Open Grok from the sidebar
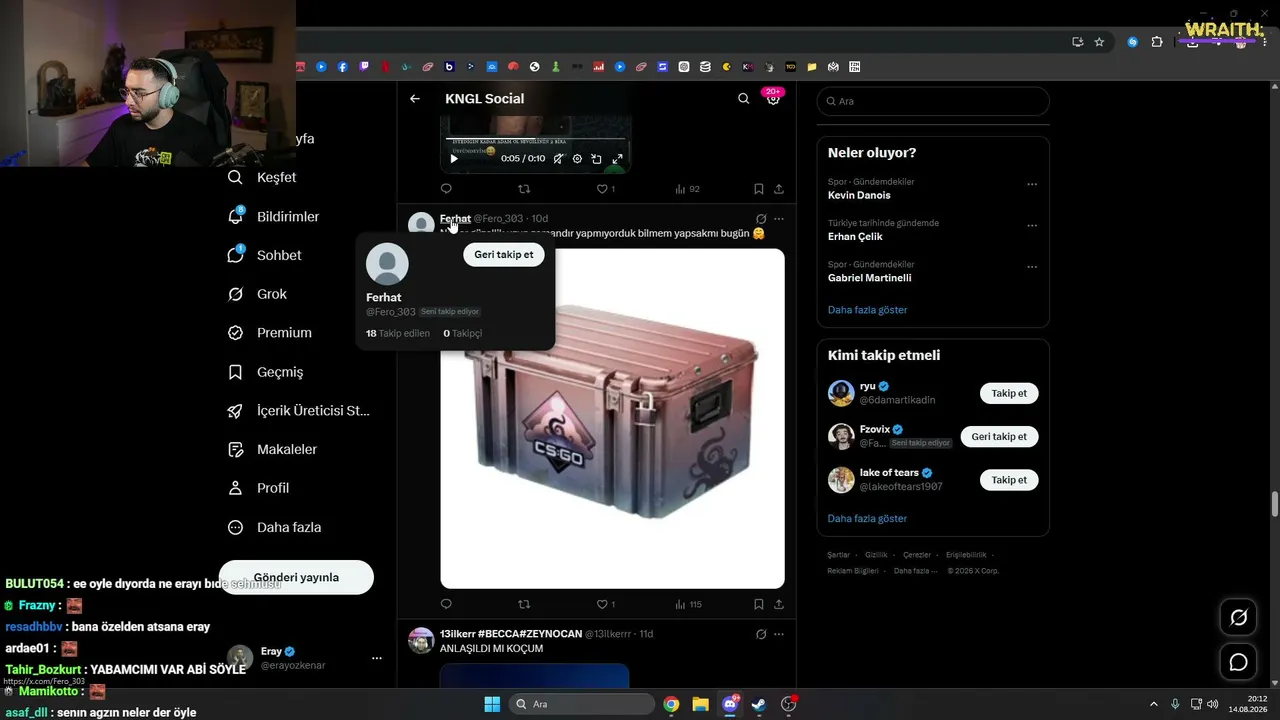The height and width of the screenshot is (720, 1280). click(258, 294)
